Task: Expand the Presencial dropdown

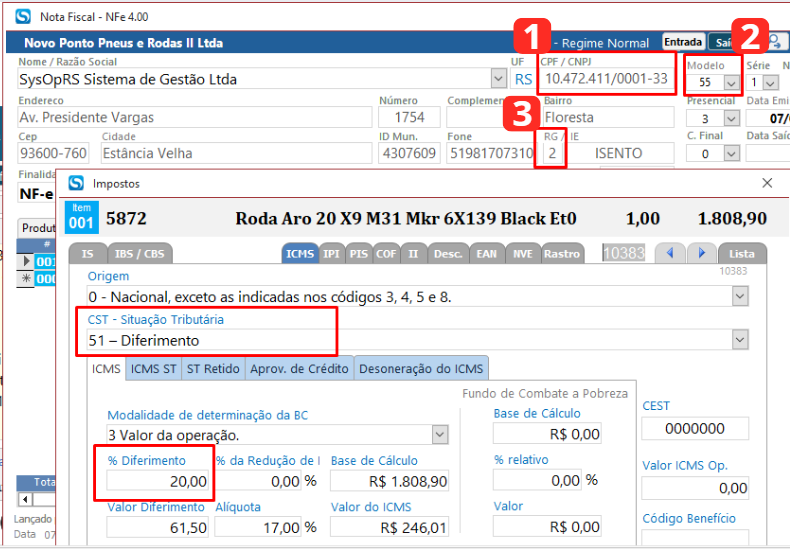Action: click(x=731, y=118)
